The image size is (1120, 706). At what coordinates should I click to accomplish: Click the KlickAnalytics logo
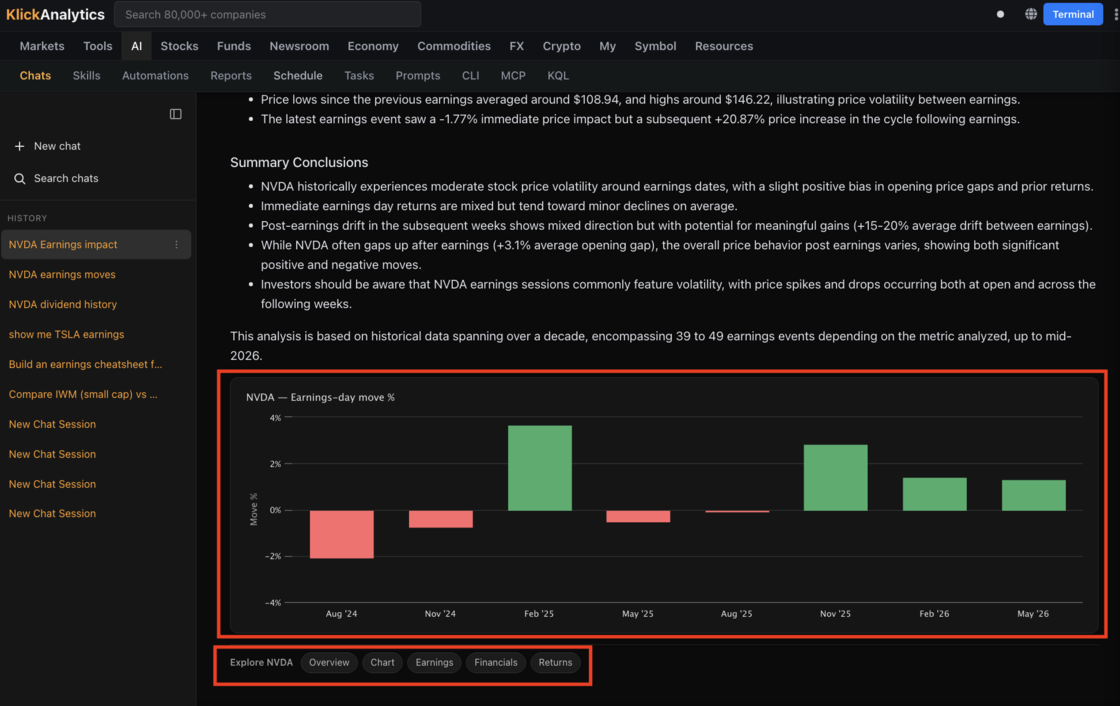pyautogui.click(x=55, y=14)
